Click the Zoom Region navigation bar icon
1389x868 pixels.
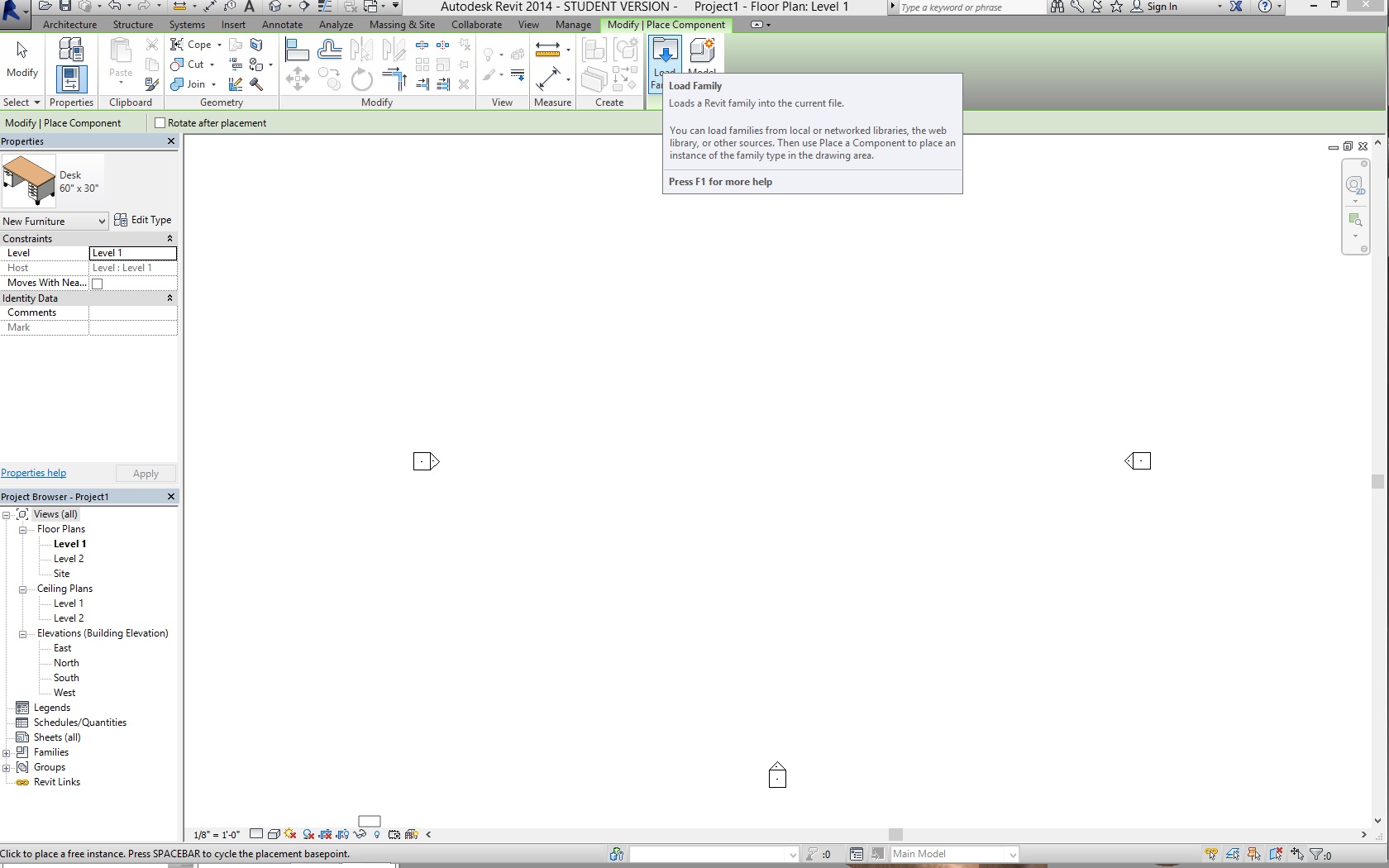coord(1355,220)
